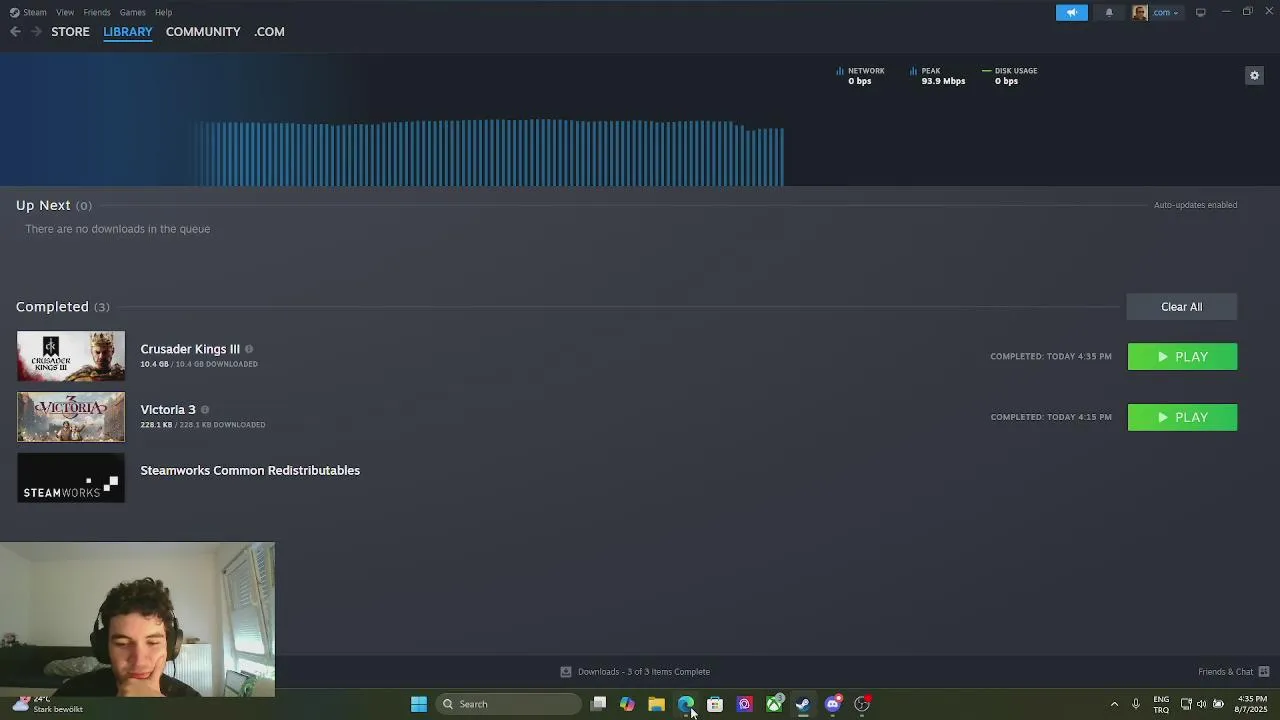Show info icon next to Crusader Kings III
The width and height of the screenshot is (1280, 720).
pos(249,349)
